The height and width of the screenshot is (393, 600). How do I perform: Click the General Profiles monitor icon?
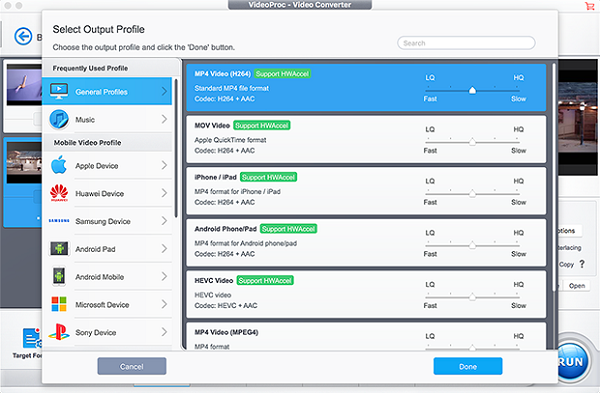59,91
